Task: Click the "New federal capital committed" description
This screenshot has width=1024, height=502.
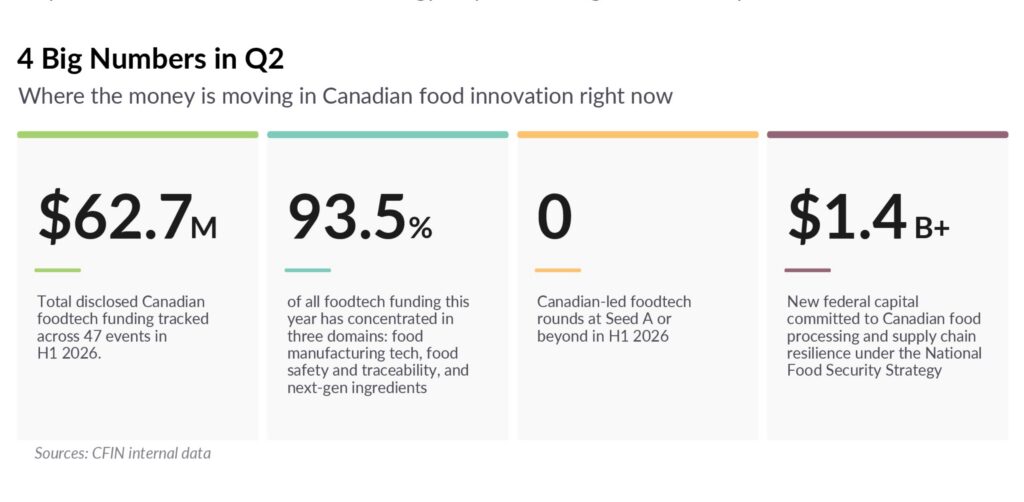Action: click(x=884, y=336)
